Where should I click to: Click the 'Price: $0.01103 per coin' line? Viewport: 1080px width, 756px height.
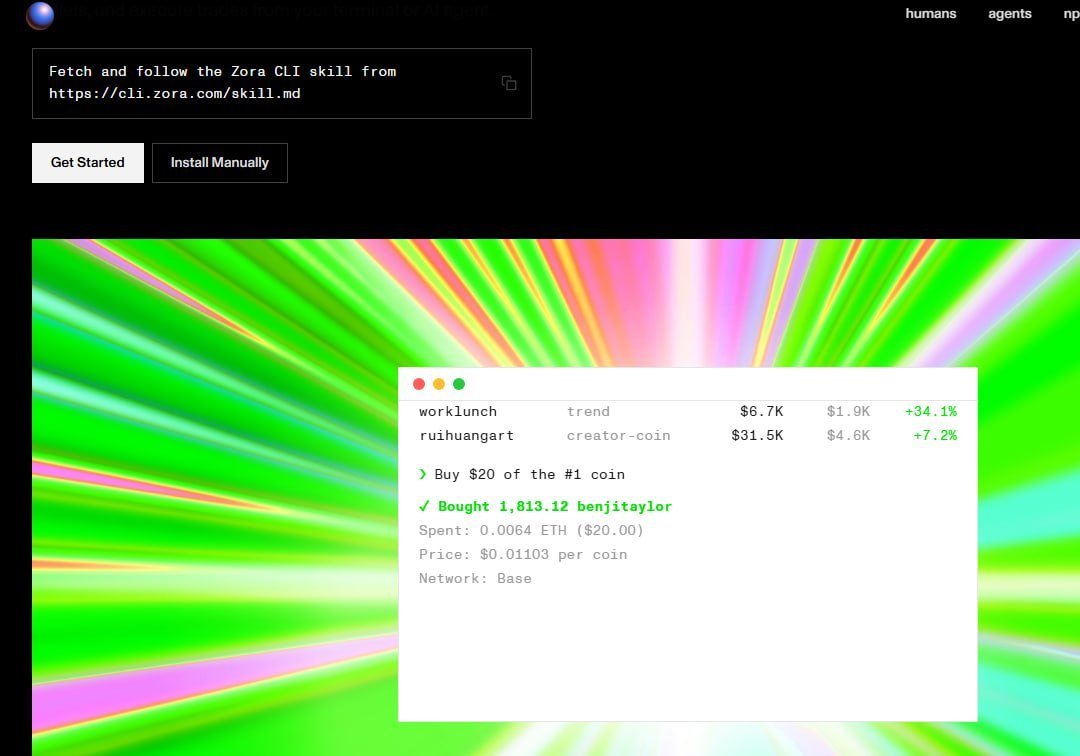pos(523,554)
